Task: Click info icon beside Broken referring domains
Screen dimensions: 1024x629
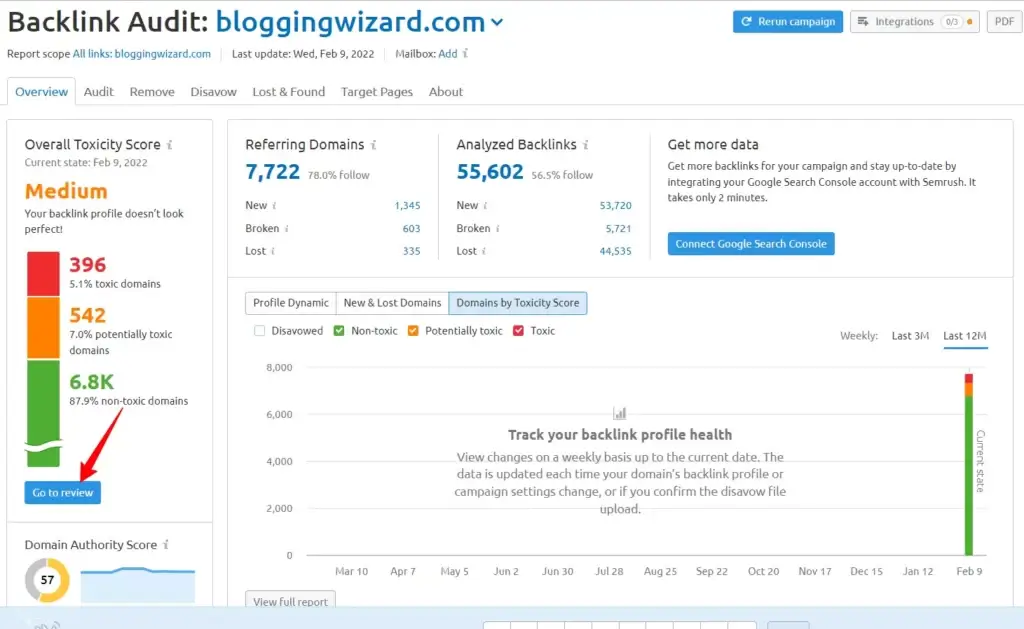Action: click(274, 228)
